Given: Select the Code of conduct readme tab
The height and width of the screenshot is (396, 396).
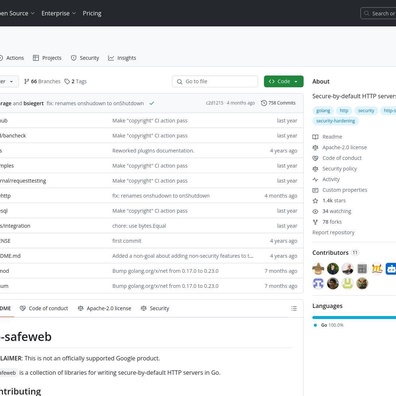Looking at the screenshot, I should pos(44,308).
